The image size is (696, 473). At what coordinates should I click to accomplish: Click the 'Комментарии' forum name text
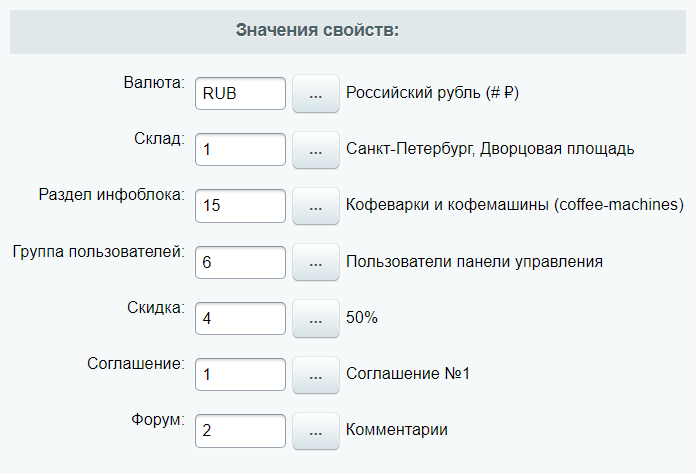(396, 430)
